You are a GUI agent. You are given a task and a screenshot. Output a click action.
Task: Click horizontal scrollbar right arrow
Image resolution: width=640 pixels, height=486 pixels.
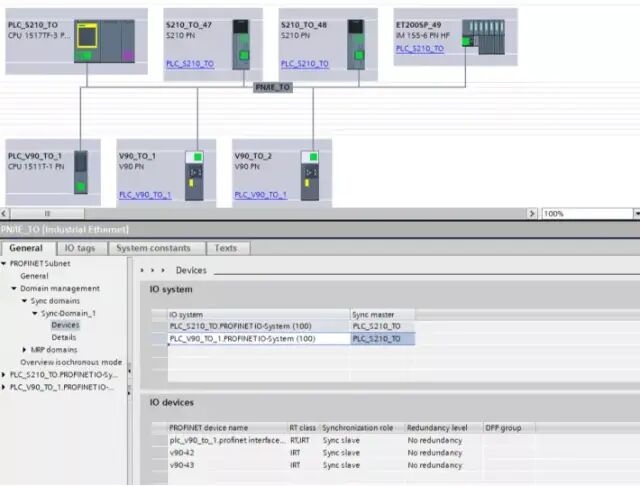coord(531,213)
